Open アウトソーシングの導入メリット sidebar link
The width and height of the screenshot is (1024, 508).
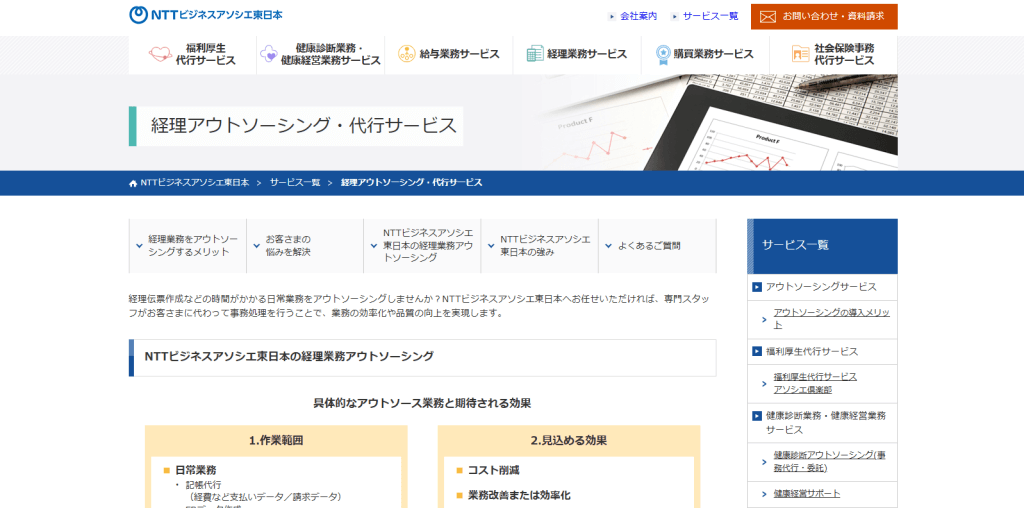[831, 318]
